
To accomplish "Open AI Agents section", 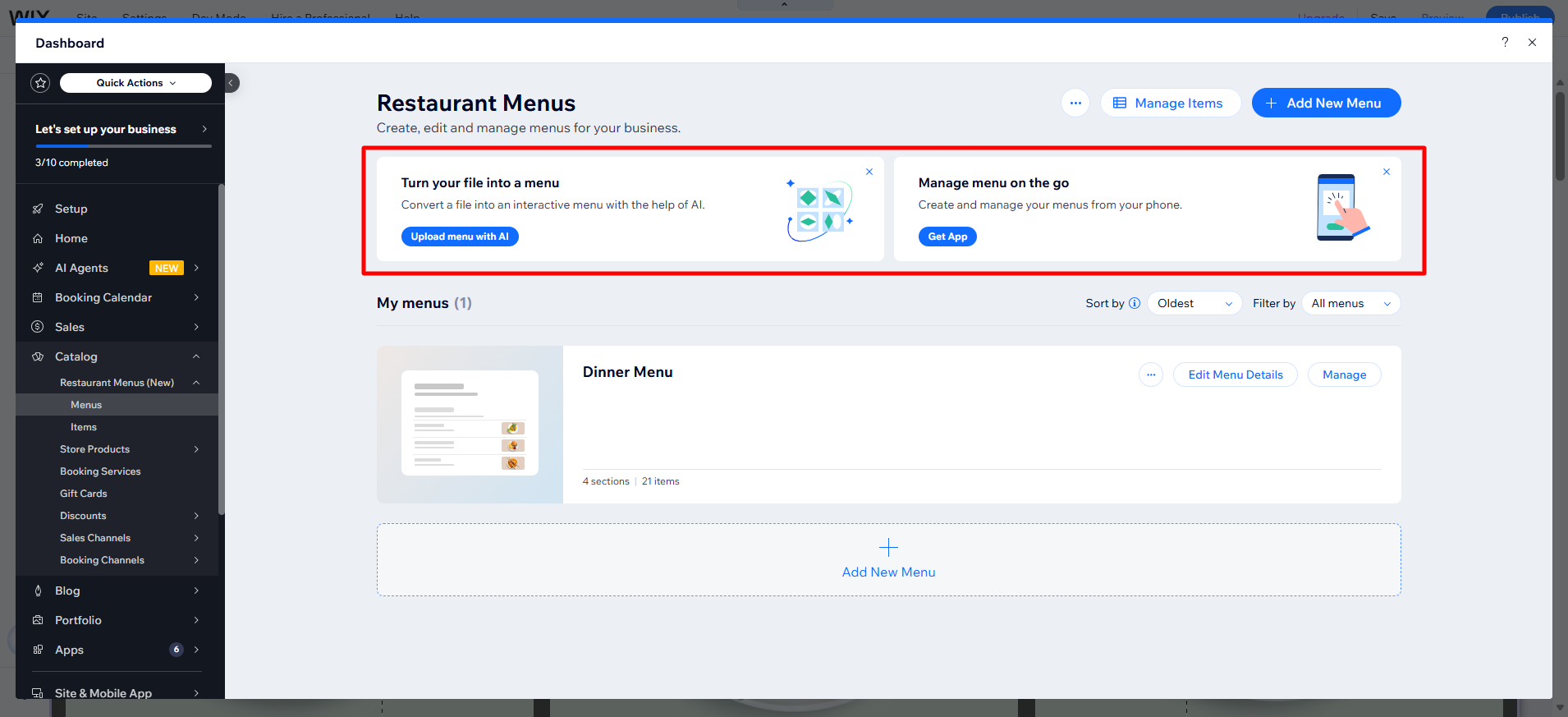I will tap(117, 268).
